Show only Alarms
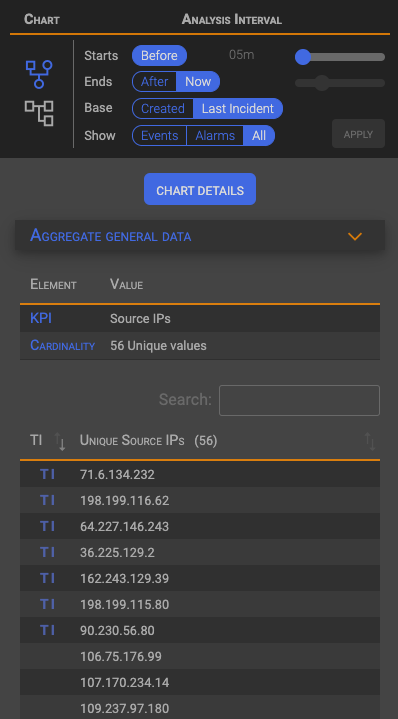Screen dimensions: 398x719 point(215,136)
